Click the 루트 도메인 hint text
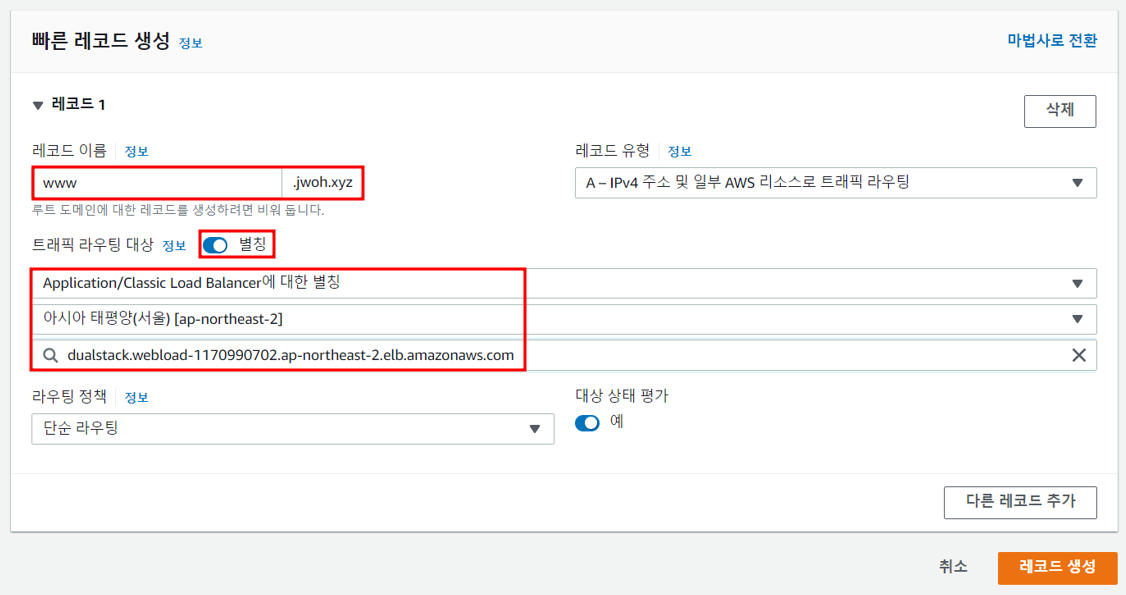1126x595 pixels. pos(178,210)
